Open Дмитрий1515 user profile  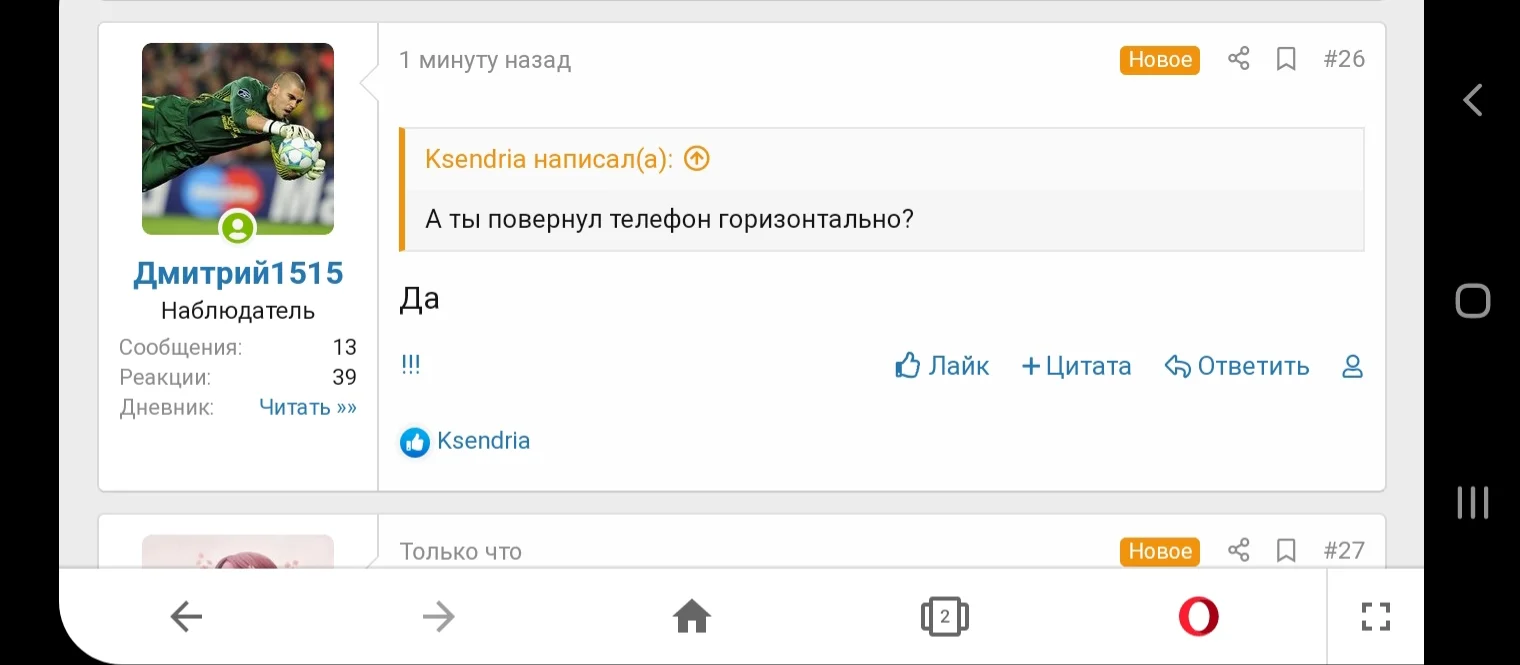(x=238, y=273)
